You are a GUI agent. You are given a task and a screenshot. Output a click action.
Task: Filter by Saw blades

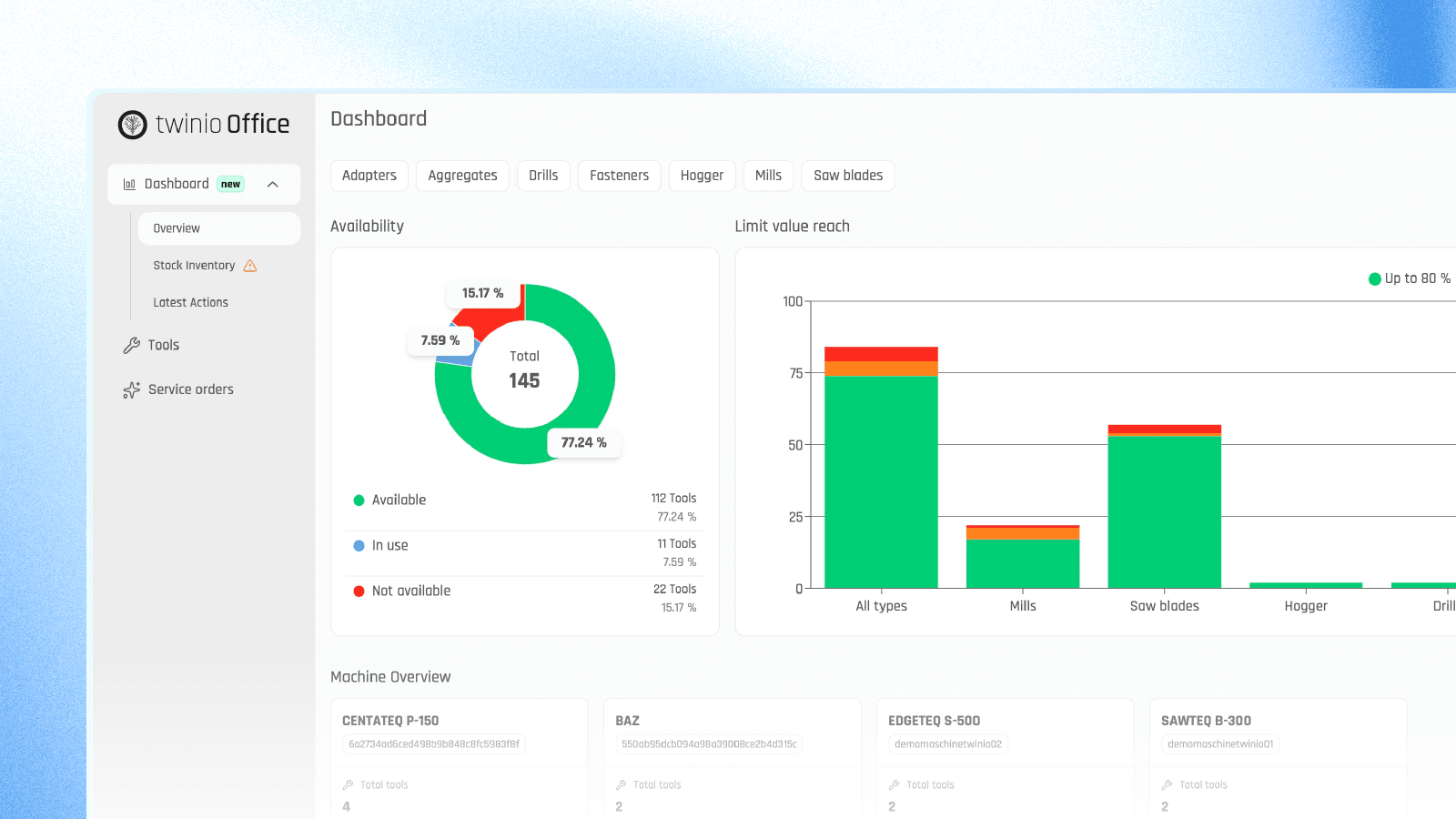(x=848, y=176)
